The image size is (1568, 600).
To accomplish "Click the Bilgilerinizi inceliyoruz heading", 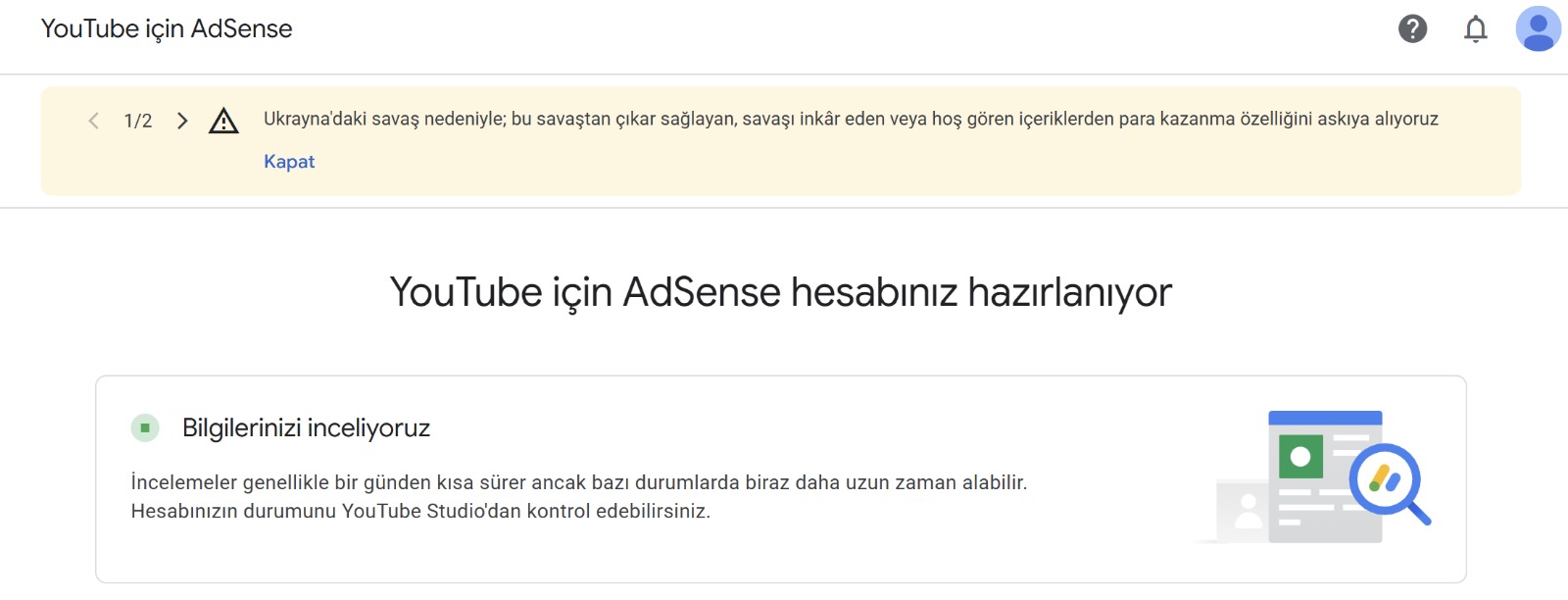I will [307, 427].
